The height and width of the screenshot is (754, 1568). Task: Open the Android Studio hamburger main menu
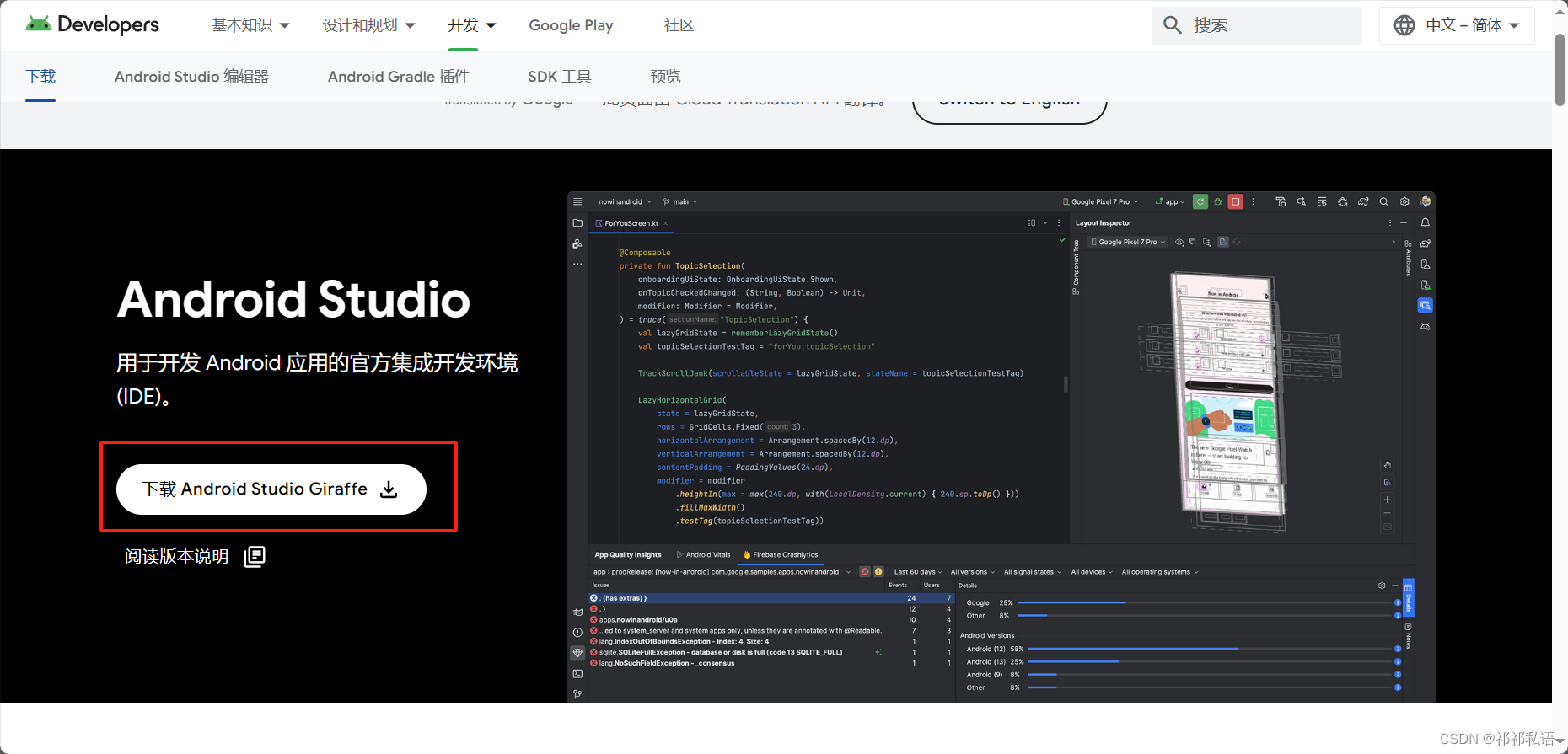point(577,201)
